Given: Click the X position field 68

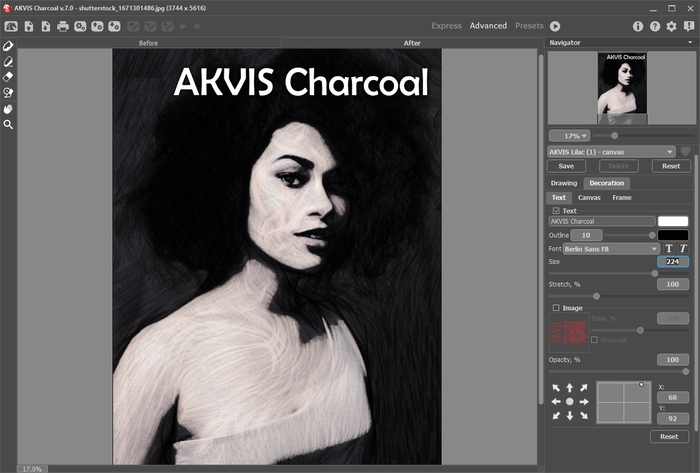Looking at the screenshot, I should (x=673, y=397).
